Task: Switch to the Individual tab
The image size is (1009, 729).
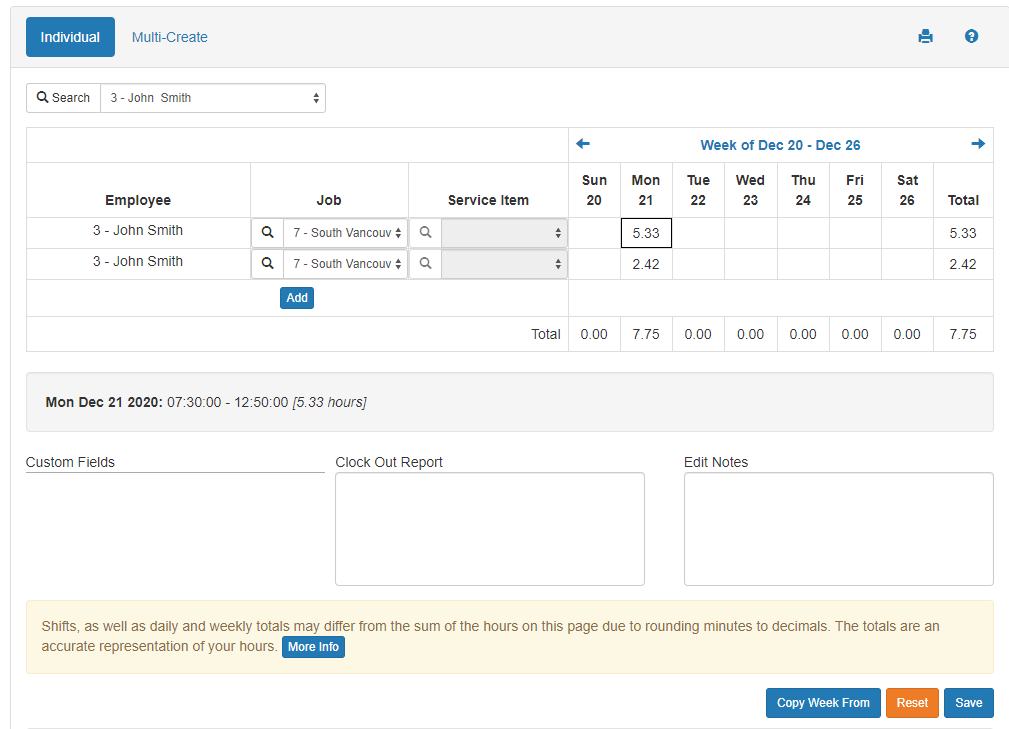Action: point(70,37)
